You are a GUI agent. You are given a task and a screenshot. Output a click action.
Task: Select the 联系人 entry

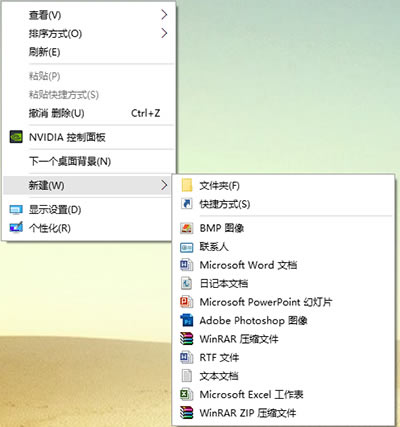tap(283, 247)
